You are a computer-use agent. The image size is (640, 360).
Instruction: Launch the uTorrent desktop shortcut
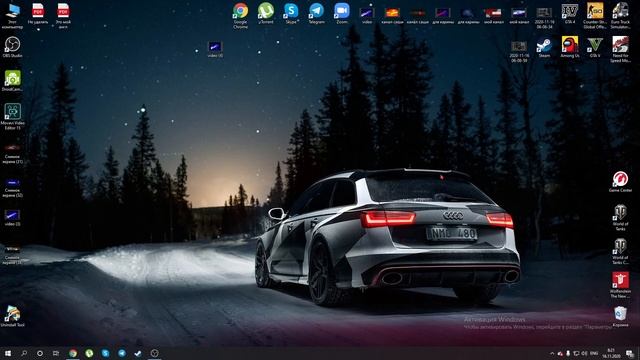(266, 13)
